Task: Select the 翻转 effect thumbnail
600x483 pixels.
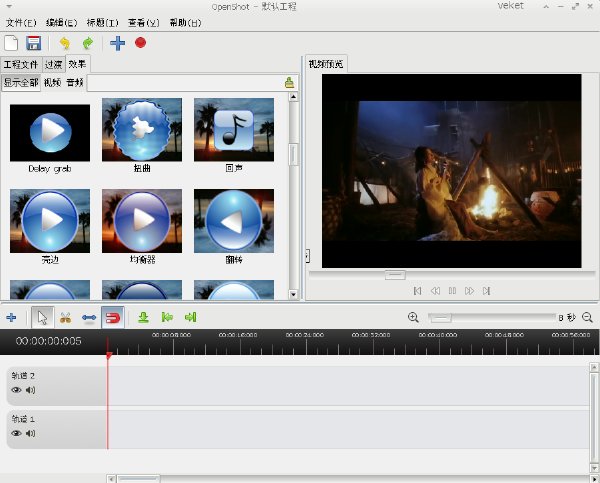Action: pos(234,221)
